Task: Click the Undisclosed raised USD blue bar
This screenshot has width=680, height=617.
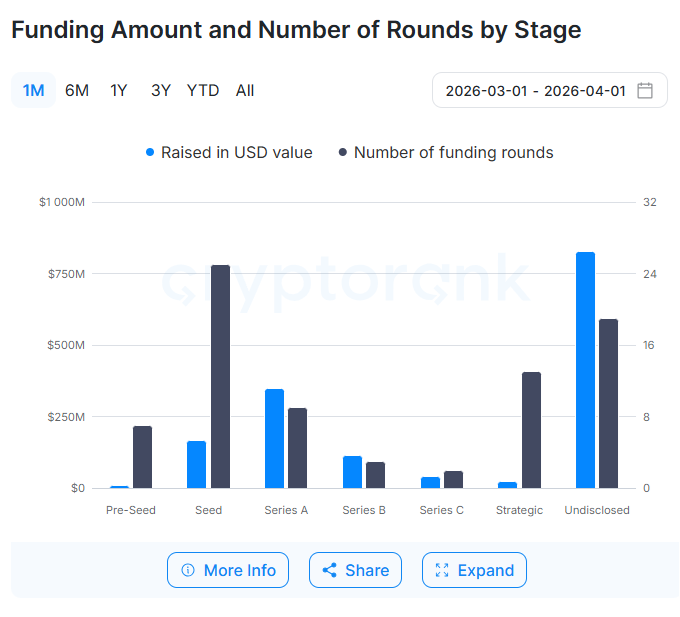Action: click(586, 370)
